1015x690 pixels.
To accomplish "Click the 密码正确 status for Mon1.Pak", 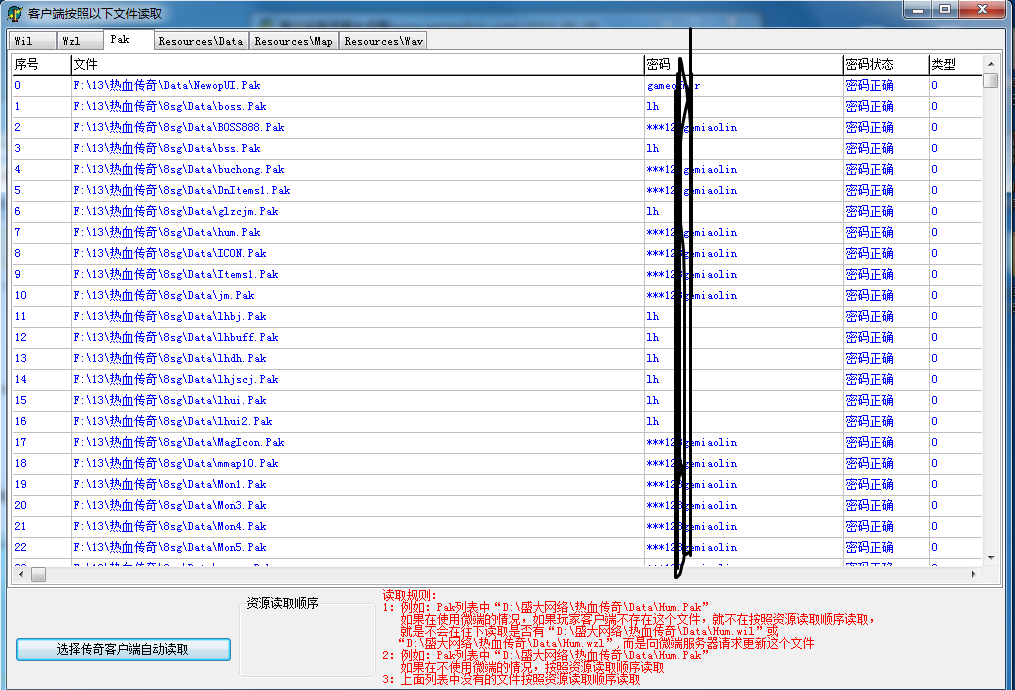I will pos(869,485).
